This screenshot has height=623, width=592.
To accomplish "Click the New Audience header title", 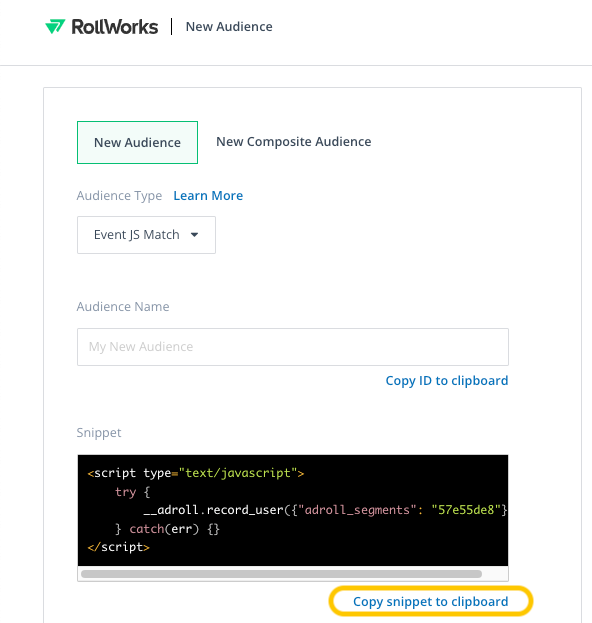I will tap(229, 27).
